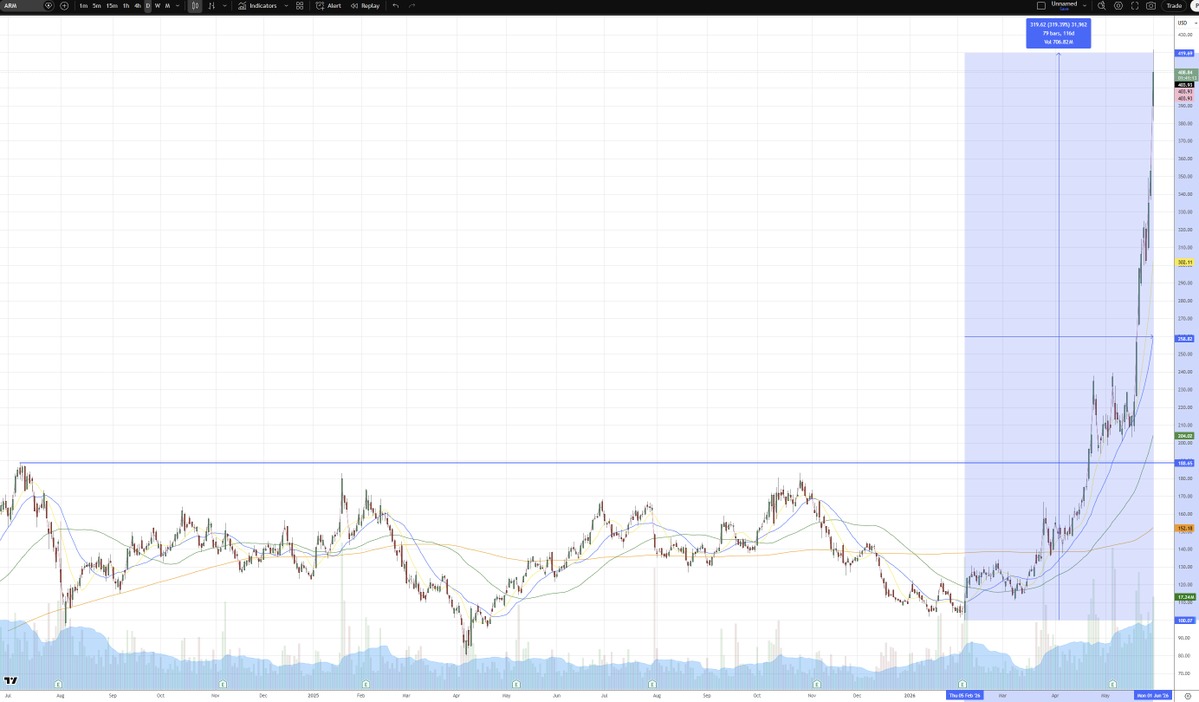Switch to the monthly M timeframe
1199x702 pixels.
167,5
